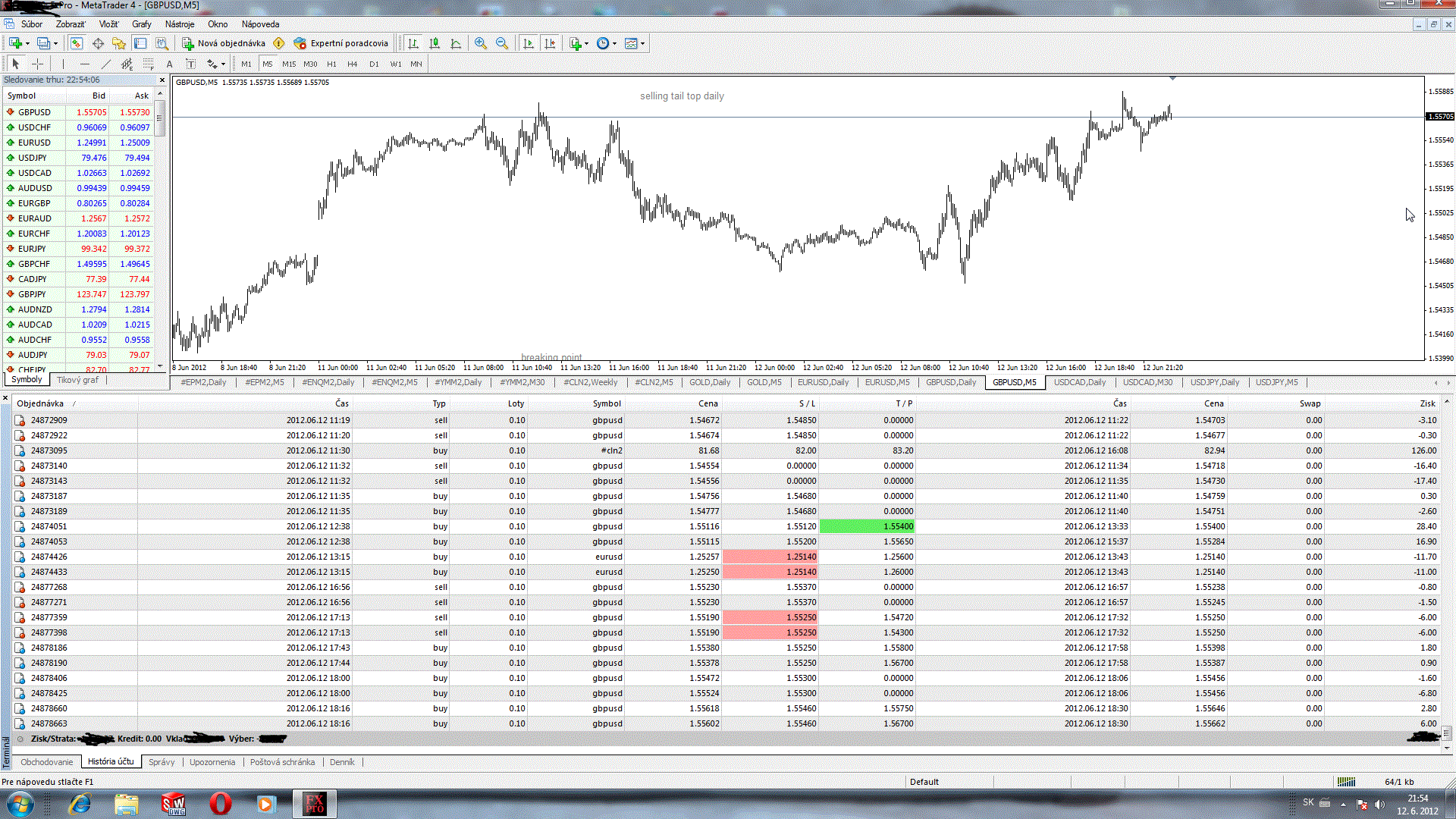The height and width of the screenshot is (819, 1456).
Task: Toggle the Auto Scroll chart button
Action: pos(529,43)
